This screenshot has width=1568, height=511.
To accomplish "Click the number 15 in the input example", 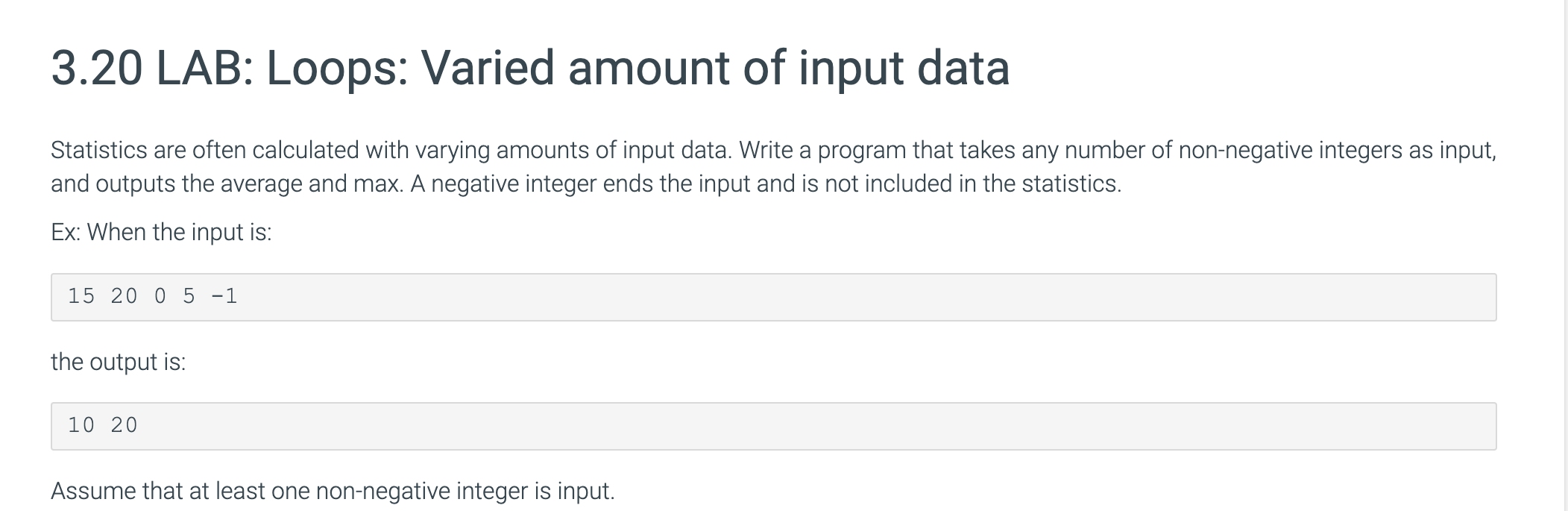I will (81, 297).
